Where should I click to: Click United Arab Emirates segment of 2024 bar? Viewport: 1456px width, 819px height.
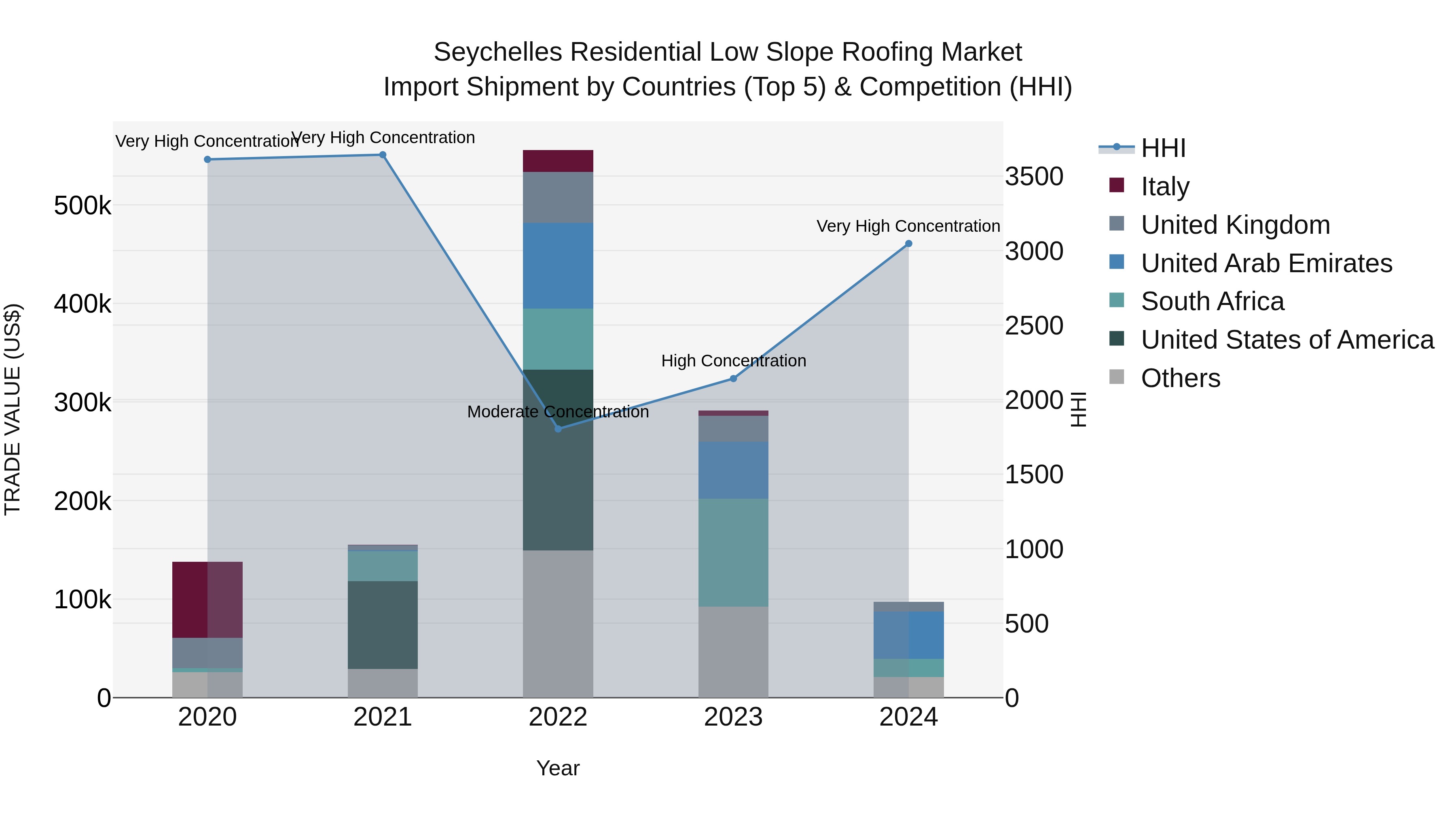[x=909, y=635]
